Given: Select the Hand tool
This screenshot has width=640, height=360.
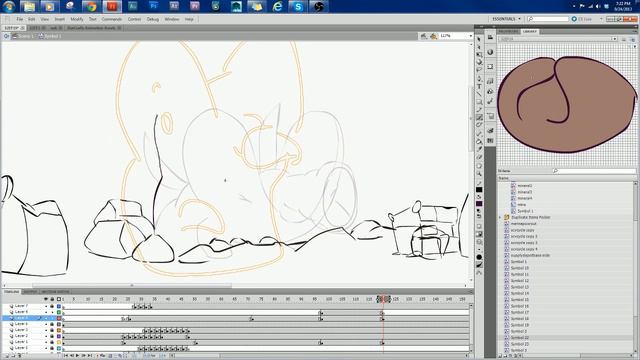Looking at the screenshot, I should point(479,166).
